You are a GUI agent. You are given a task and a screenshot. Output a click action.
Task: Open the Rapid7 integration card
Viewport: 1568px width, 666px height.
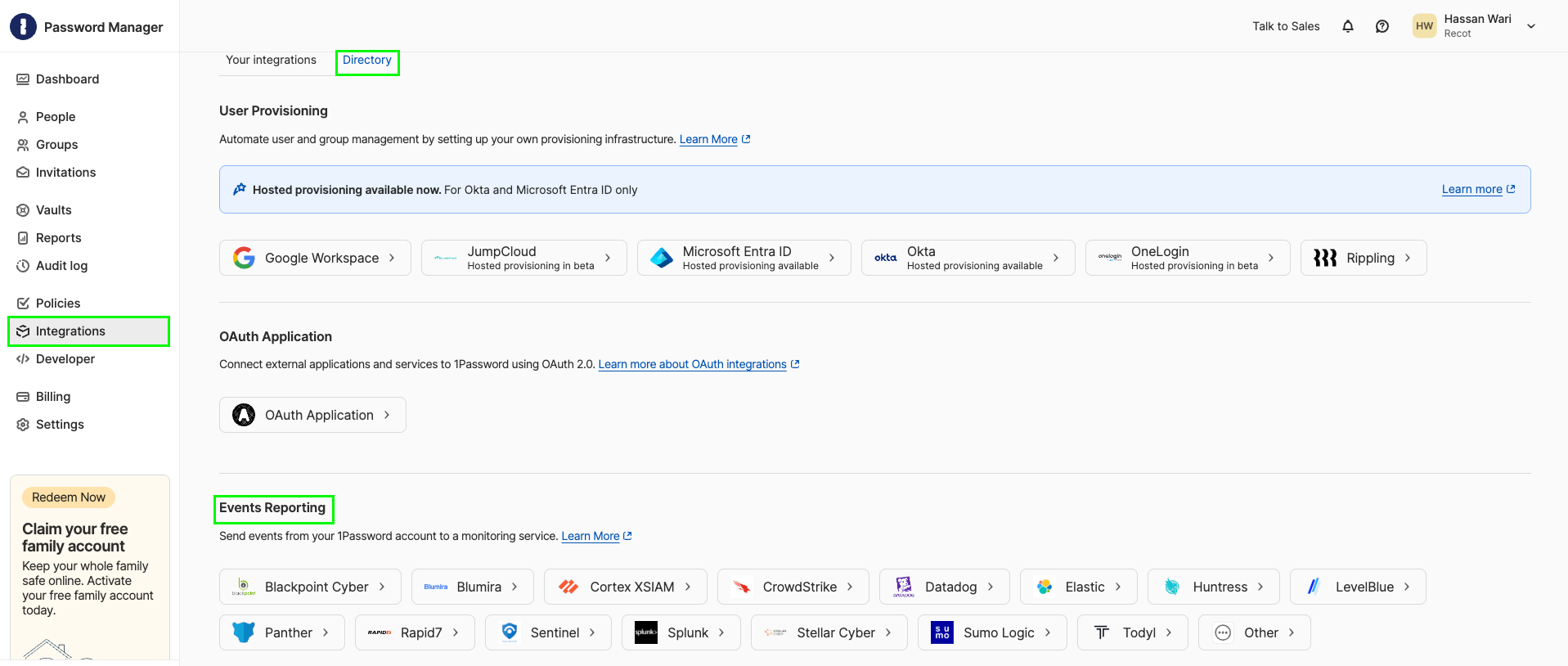point(415,632)
